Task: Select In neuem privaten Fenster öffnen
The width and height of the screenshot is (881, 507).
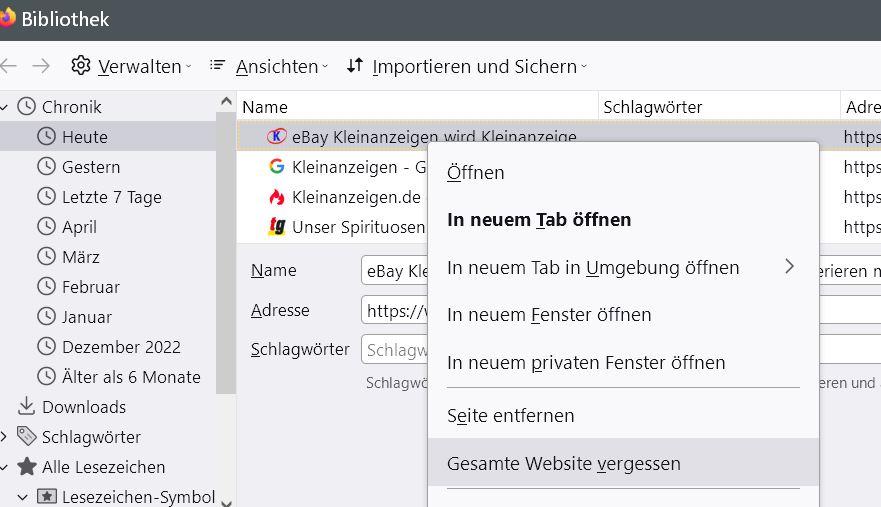Action: [586, 363]
